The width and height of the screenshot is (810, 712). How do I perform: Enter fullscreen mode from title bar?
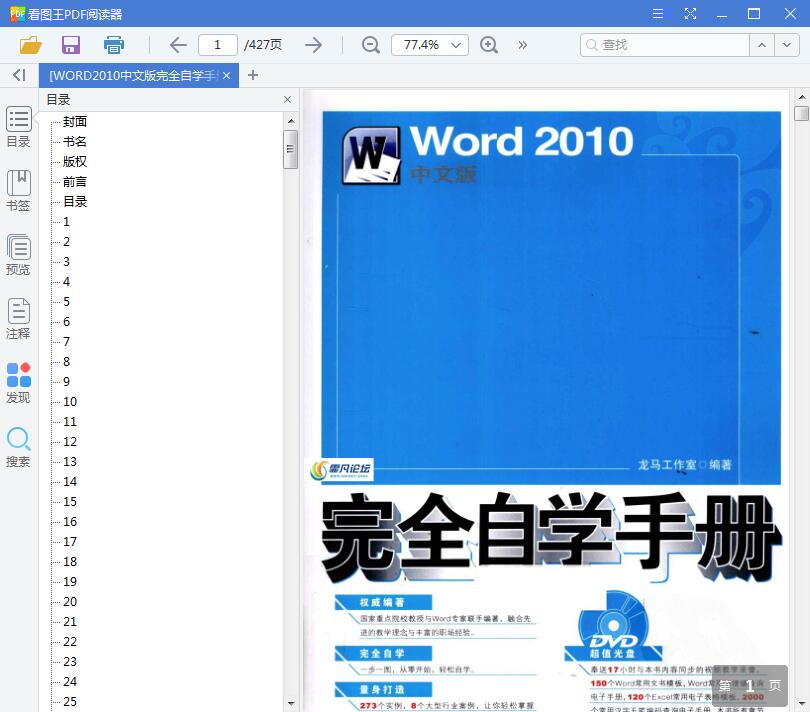690,13
